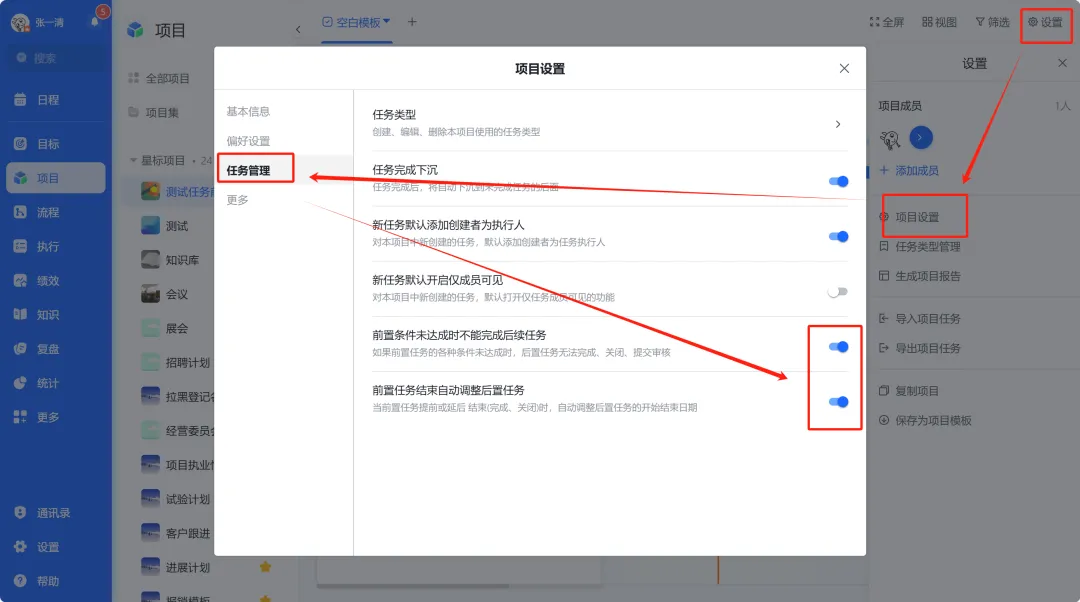Screen dimensions: 1080x602
Task: Select the 客户跟进 project in list
Action: [176, 533]
